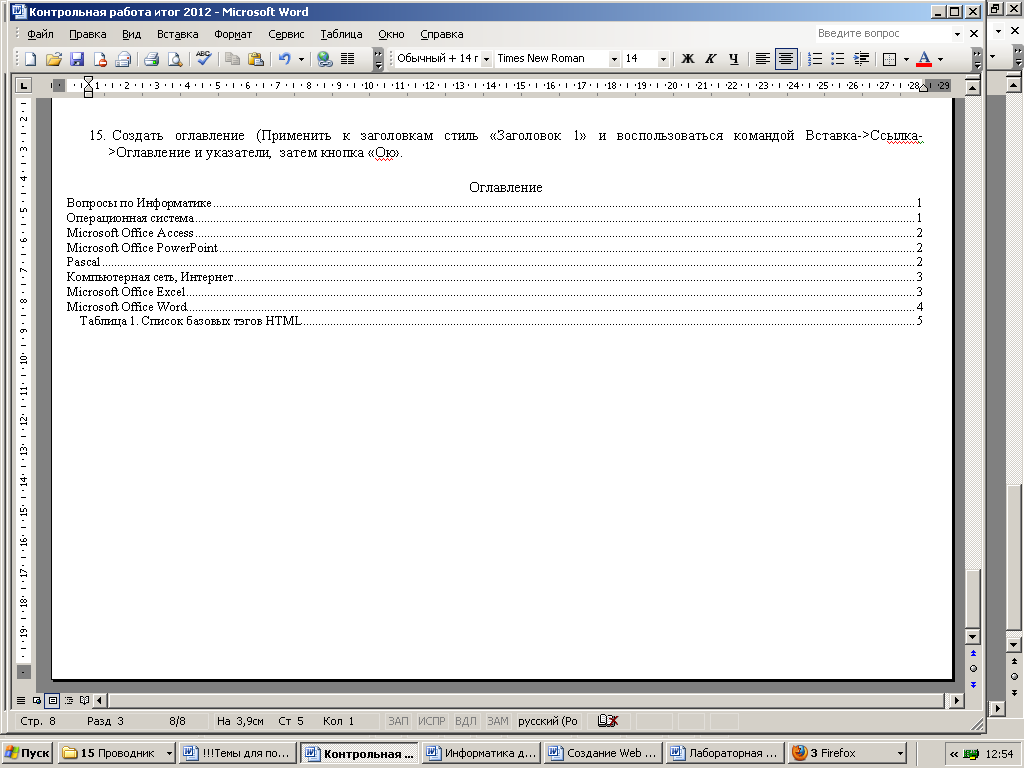Image resolution: width=1024 pixels, height=768 pixels.
Task: Expand border style dropdown arrow
Action: pyautogui.click(x=906, y=59)
